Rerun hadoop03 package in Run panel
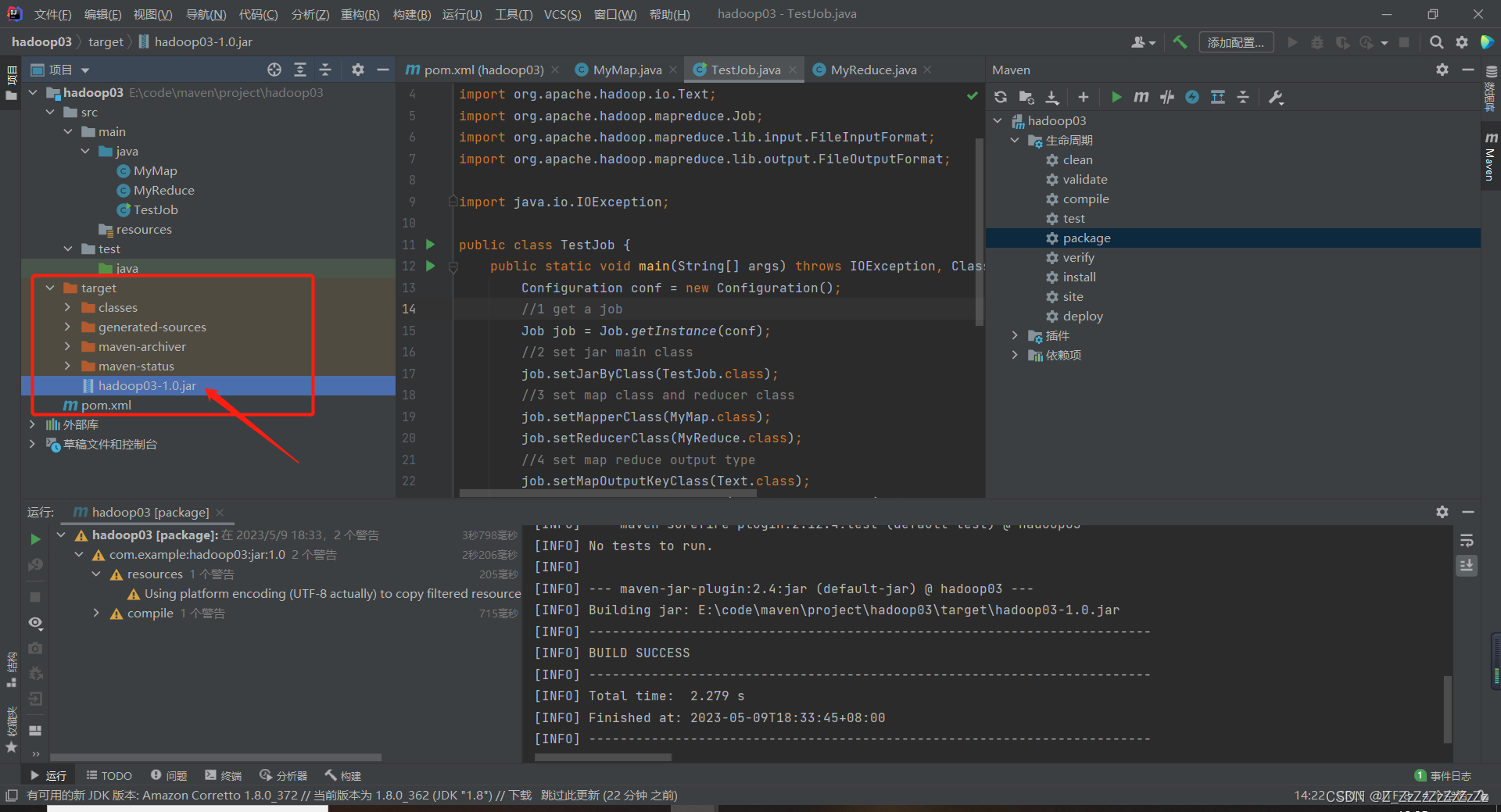This screenshot has width=1501, height=812. (35, 539)
